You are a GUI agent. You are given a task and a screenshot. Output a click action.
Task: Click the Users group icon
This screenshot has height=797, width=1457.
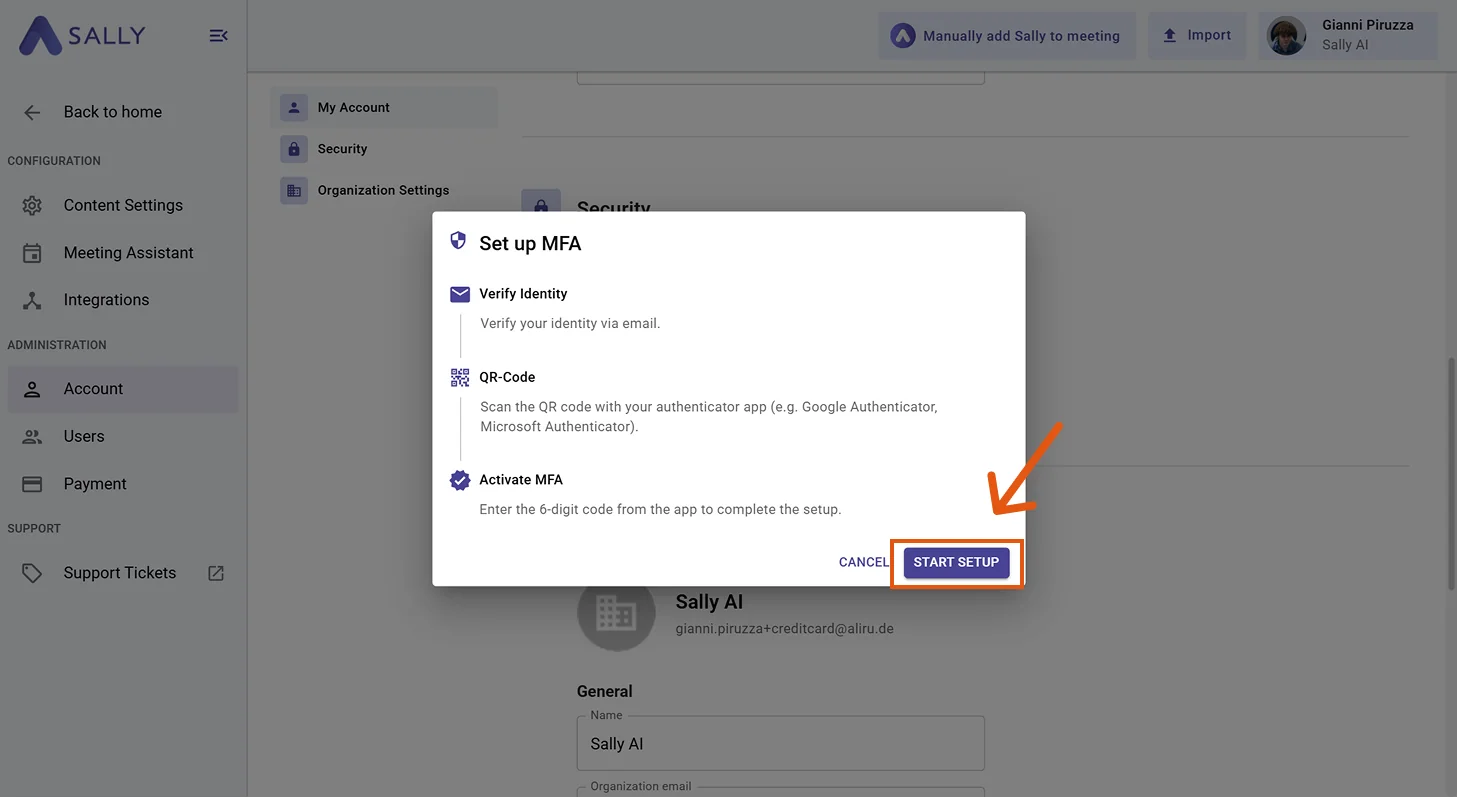(x=32, y=436)
